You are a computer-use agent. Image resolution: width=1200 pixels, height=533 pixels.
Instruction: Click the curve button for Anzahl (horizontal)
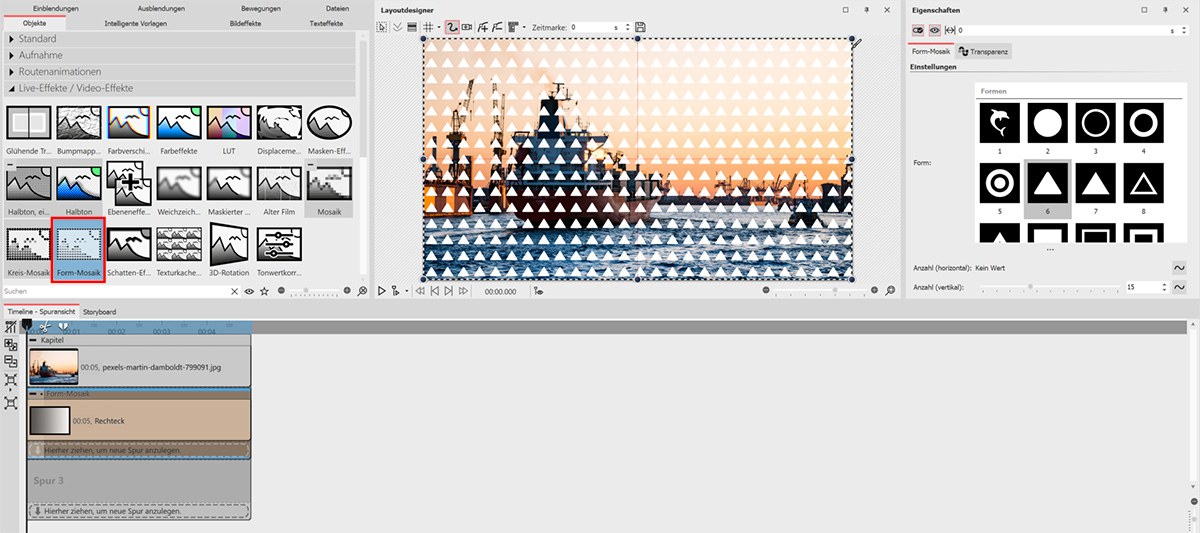[1178, 267]
